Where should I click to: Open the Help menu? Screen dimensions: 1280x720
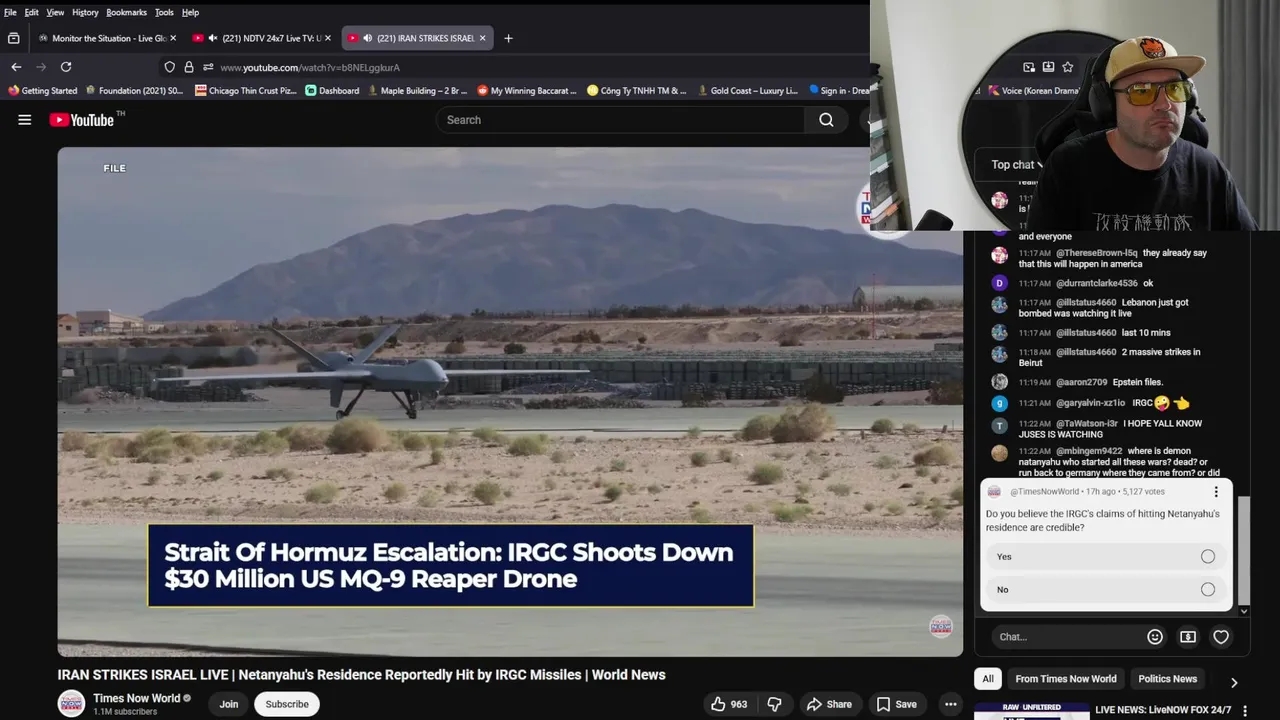190,12
